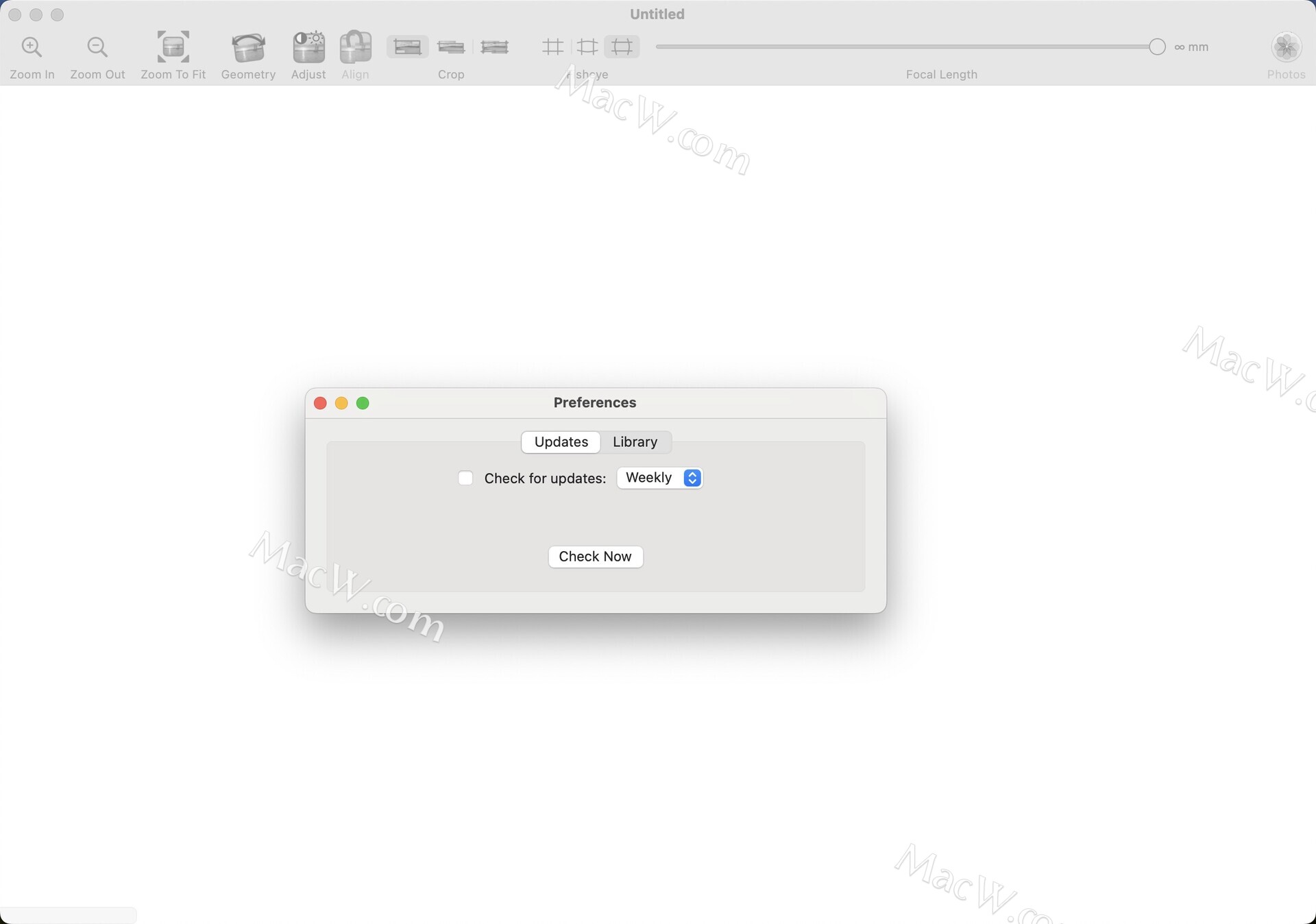Click the Focal Length slider knob

point(1157,47)
